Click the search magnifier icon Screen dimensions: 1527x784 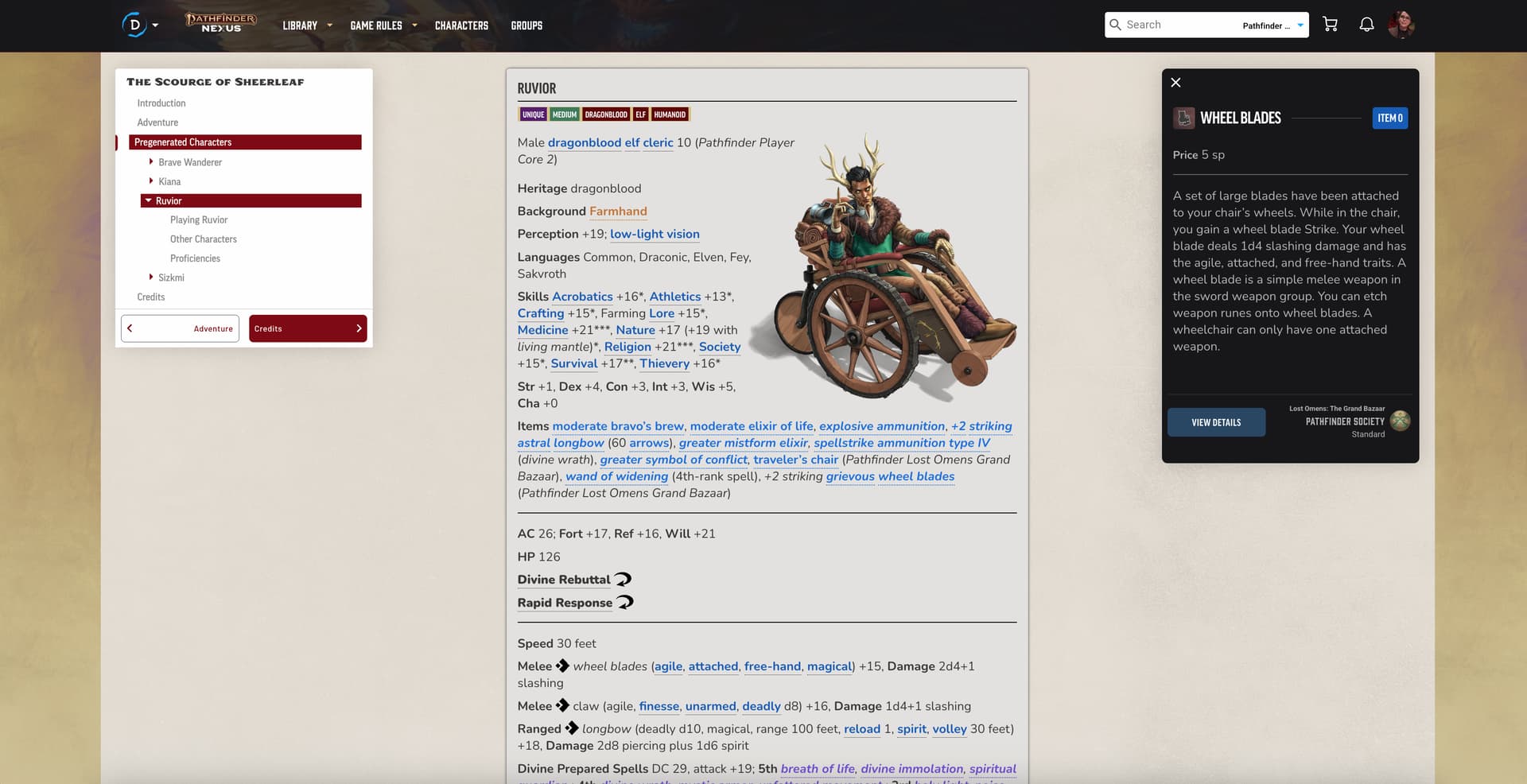point(1115,25)
